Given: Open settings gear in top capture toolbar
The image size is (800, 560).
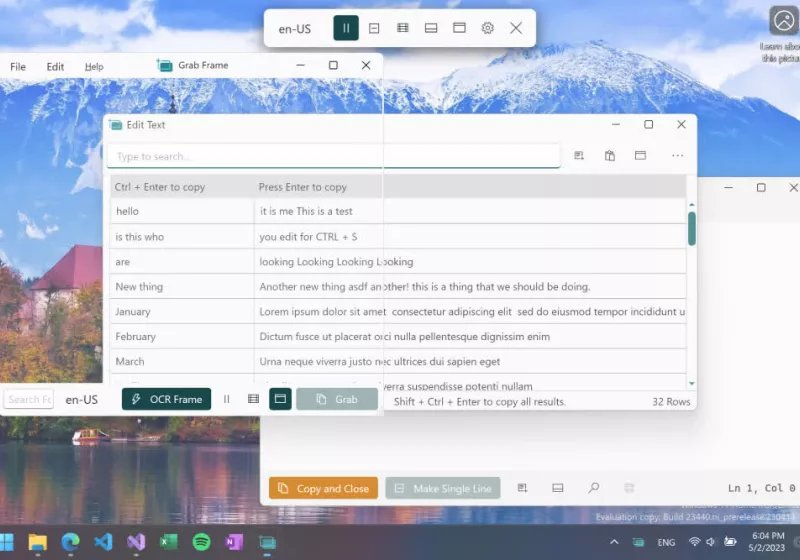Looking at the screenshot, I should coord(487,28).
